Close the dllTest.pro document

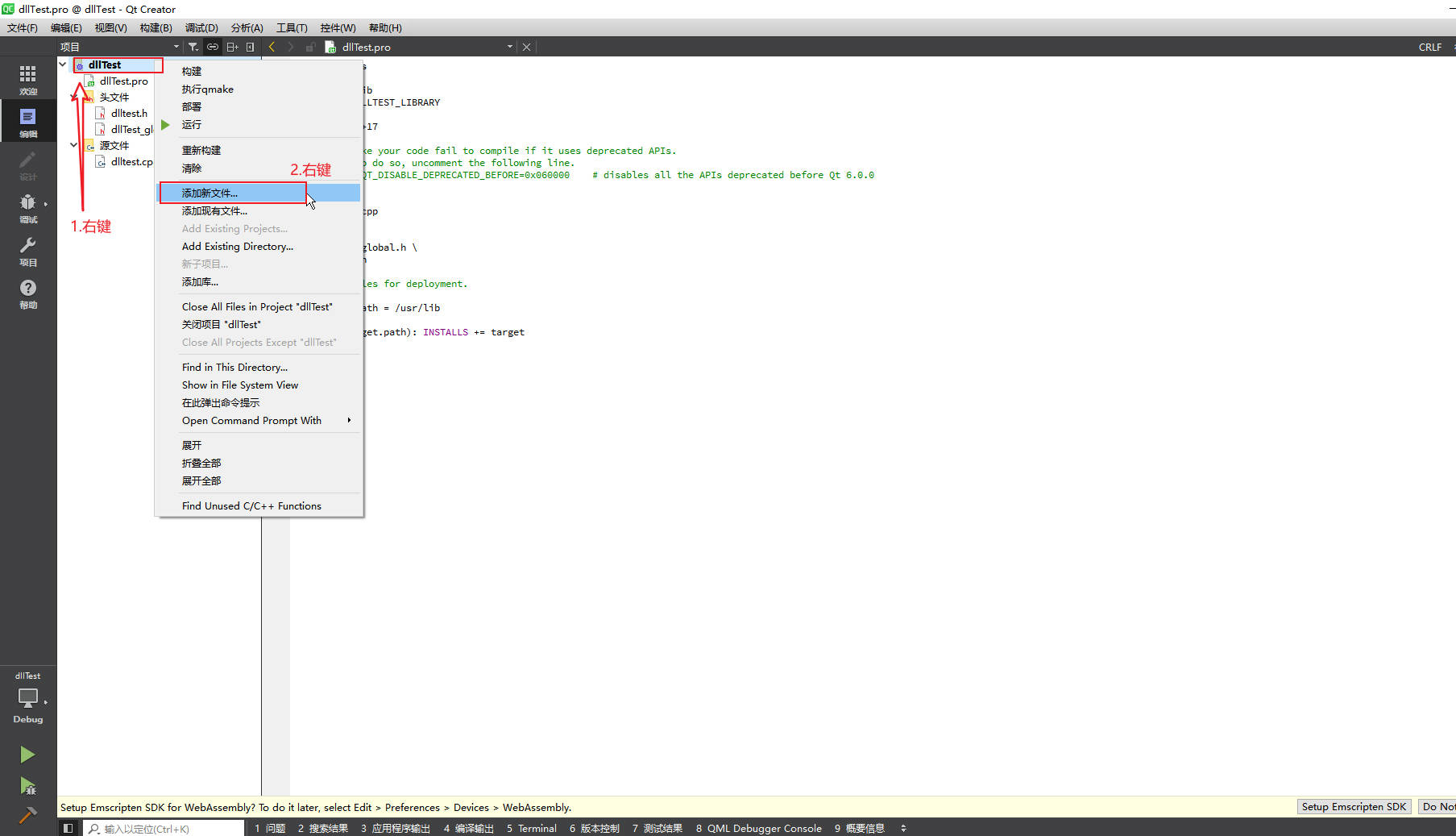coord(526,47)
